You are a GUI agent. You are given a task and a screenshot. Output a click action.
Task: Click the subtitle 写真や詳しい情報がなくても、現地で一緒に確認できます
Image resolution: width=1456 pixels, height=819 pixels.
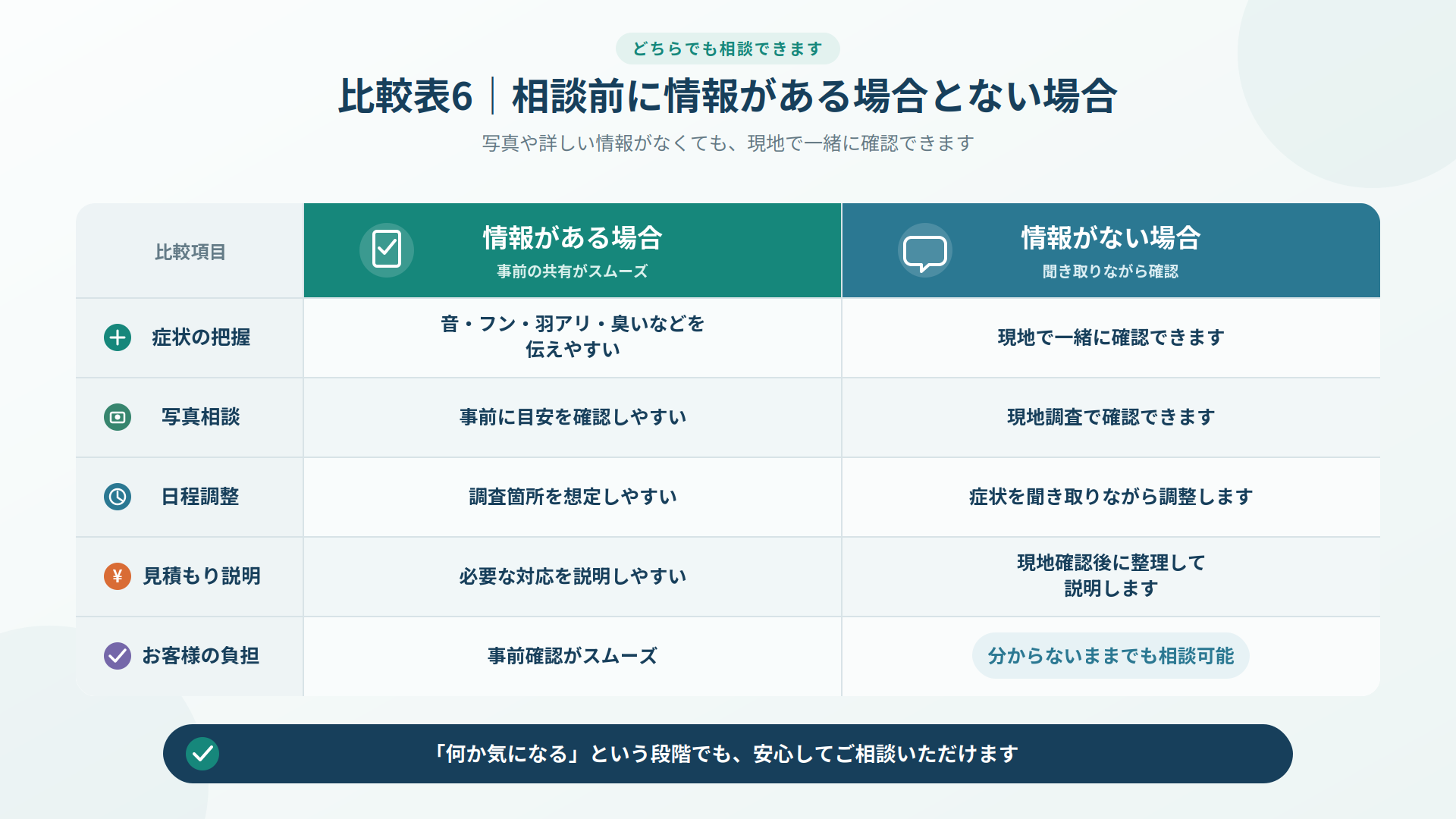pyautogui.click(x=728, y=143)
